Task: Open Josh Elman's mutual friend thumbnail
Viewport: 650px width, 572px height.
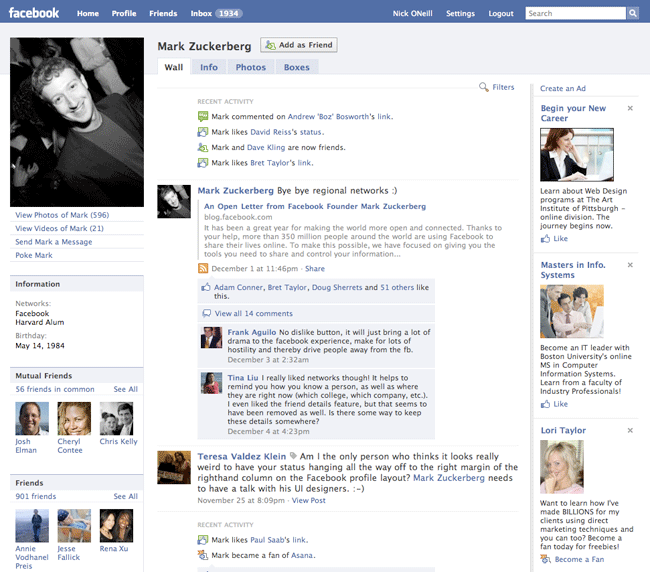Action: pyautogui.click(x=32, y=418)
